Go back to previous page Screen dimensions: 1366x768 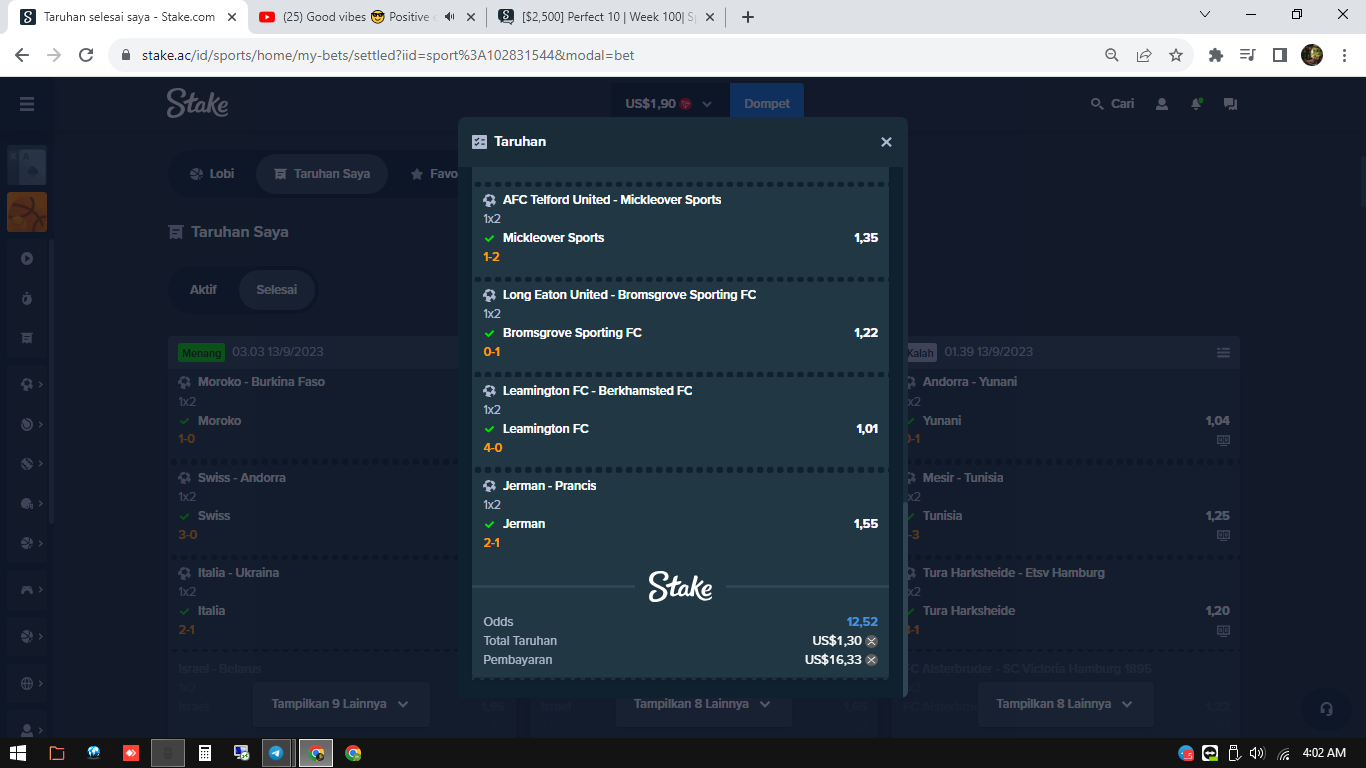(22, 56)
